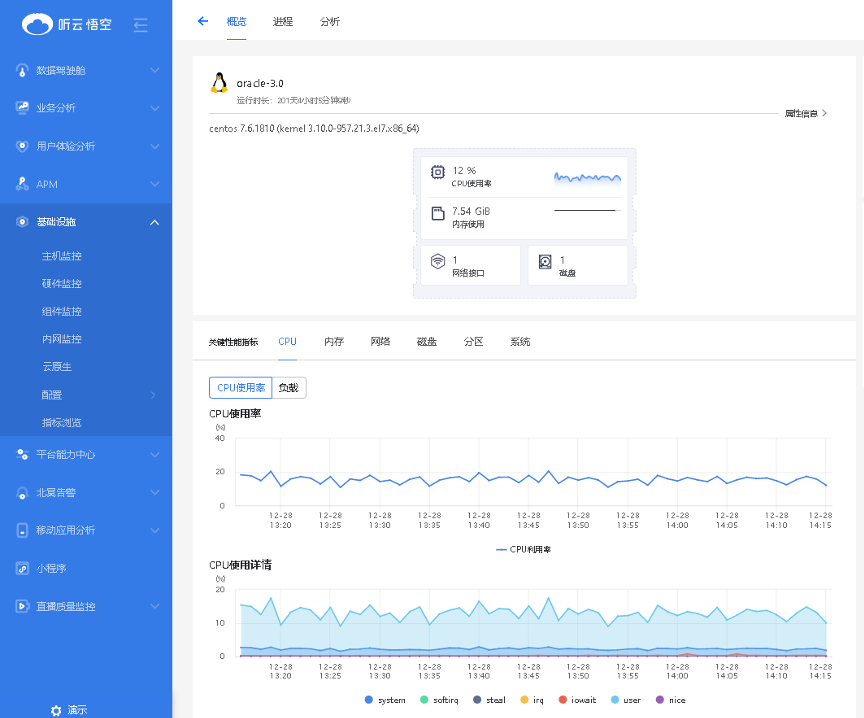Click the blue back arrow icon

[x=203, y=21]
